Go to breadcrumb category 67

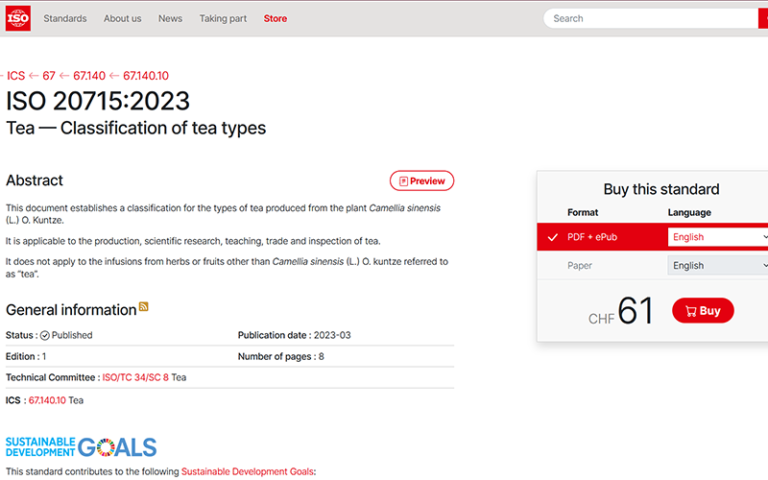coord(49,76)
